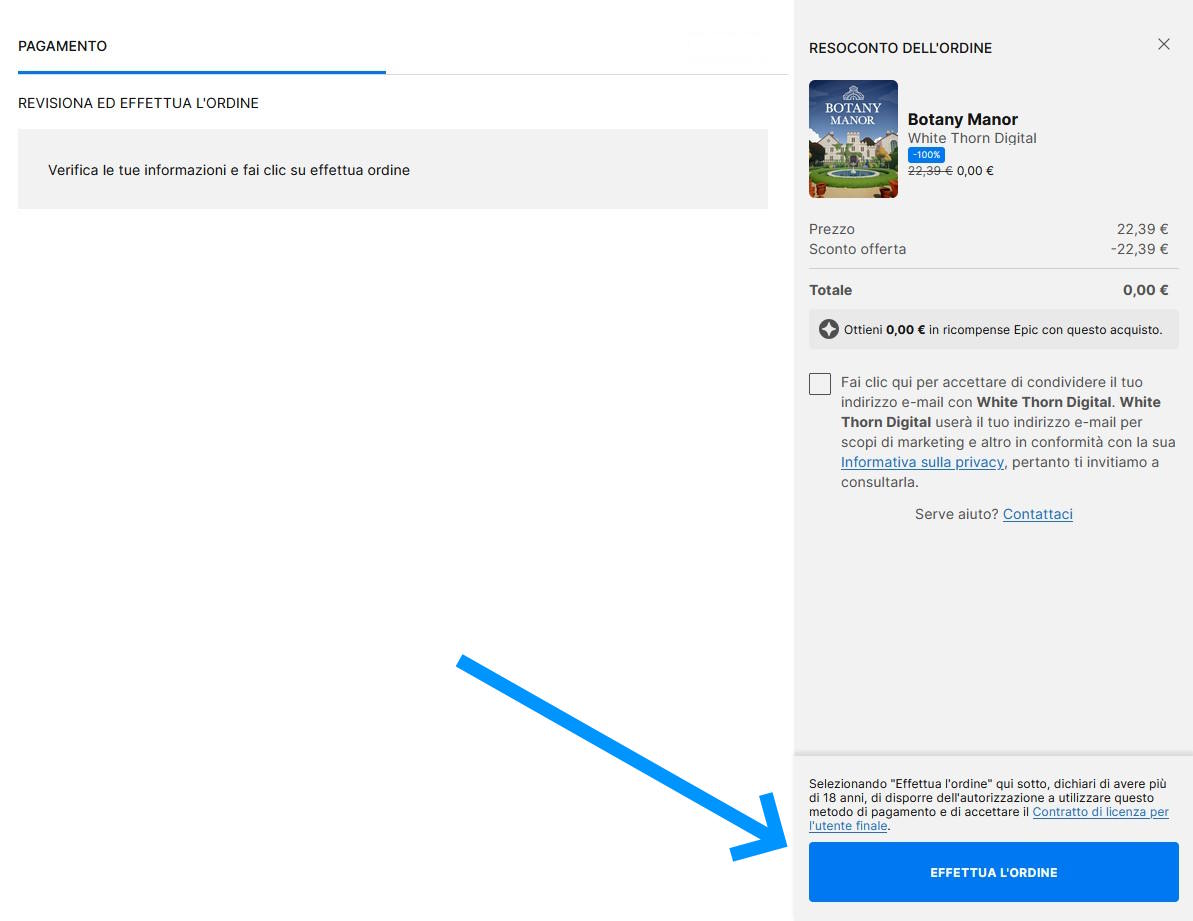Click the Sconto offerta value -22,39 €

click(x=1139, y=249)
